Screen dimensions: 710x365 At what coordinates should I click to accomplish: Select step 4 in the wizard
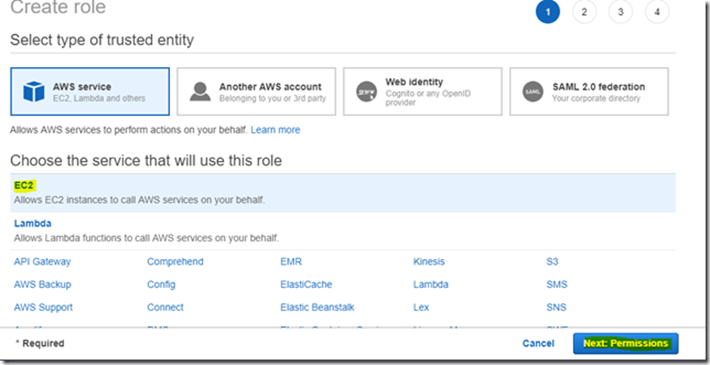click(657, 12)
